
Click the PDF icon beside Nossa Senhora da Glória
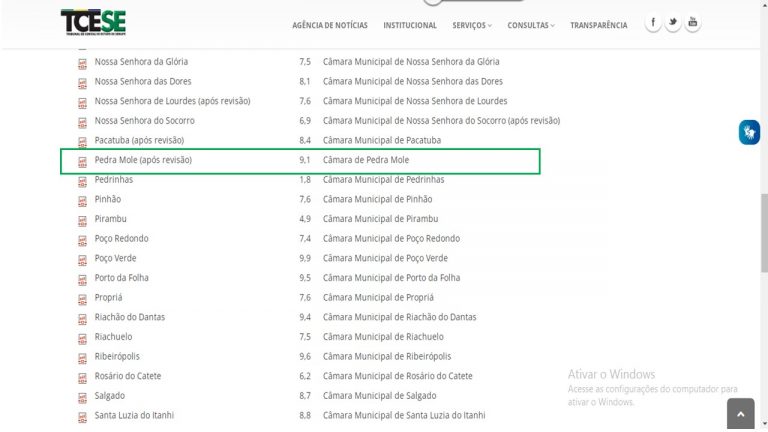pos(82,62)
